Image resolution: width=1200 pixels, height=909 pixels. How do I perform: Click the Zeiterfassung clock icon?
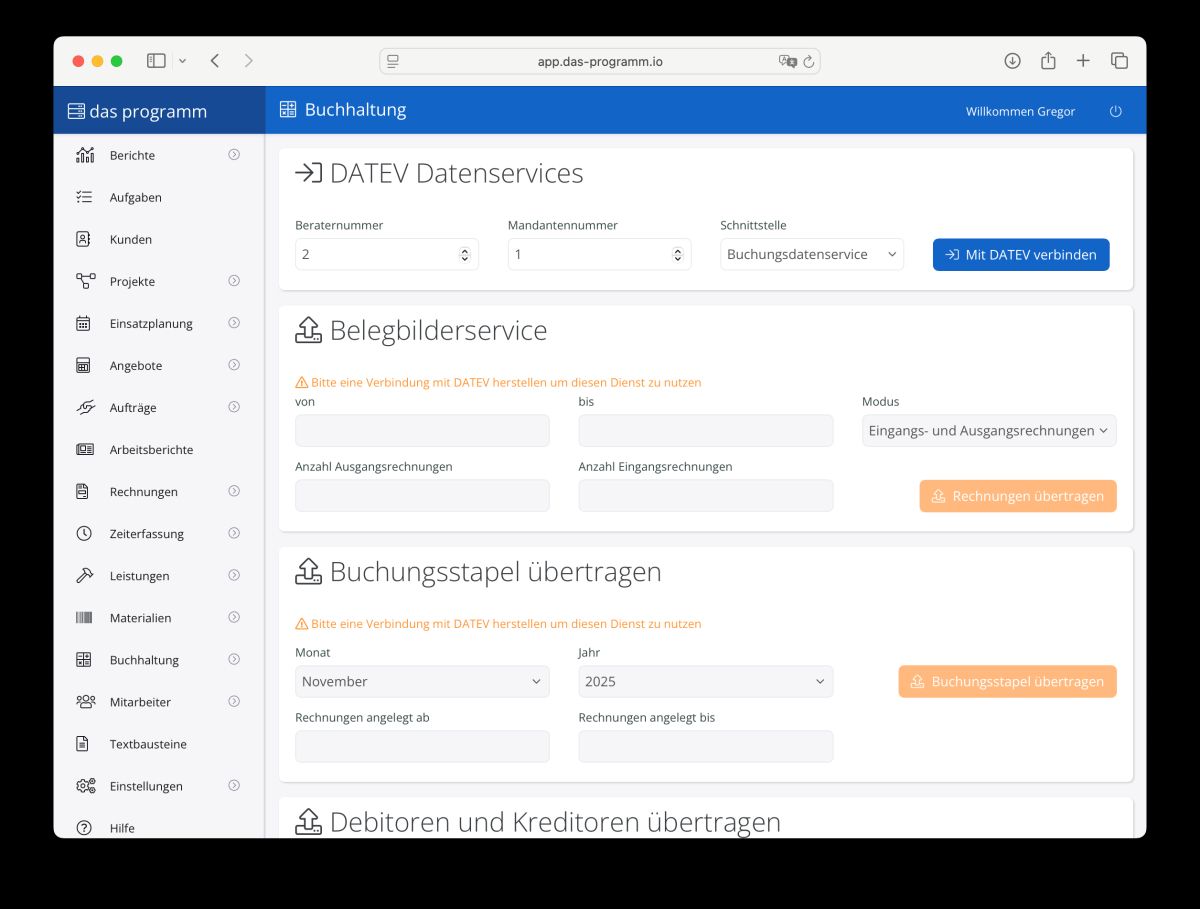(x=85, y=534)
